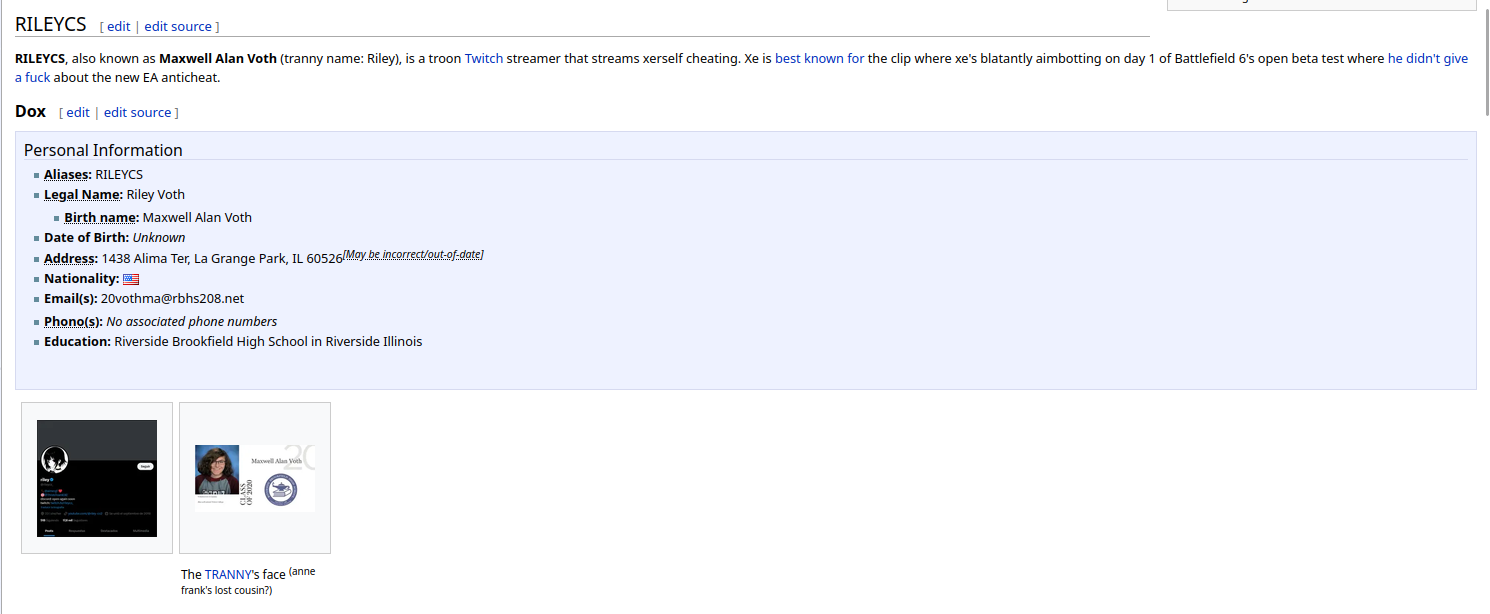Click 'edit source' in the Dox section heading
The image size is (1490, 614).
point(137,113)
